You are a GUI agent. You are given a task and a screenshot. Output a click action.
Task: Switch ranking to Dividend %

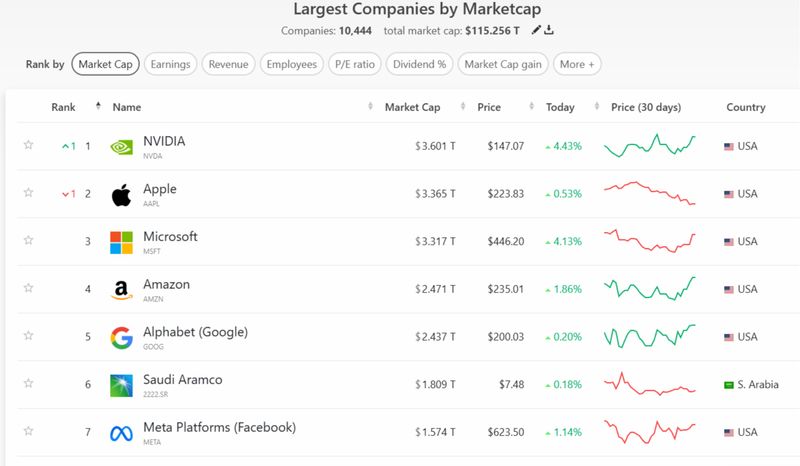click(418, 64)
